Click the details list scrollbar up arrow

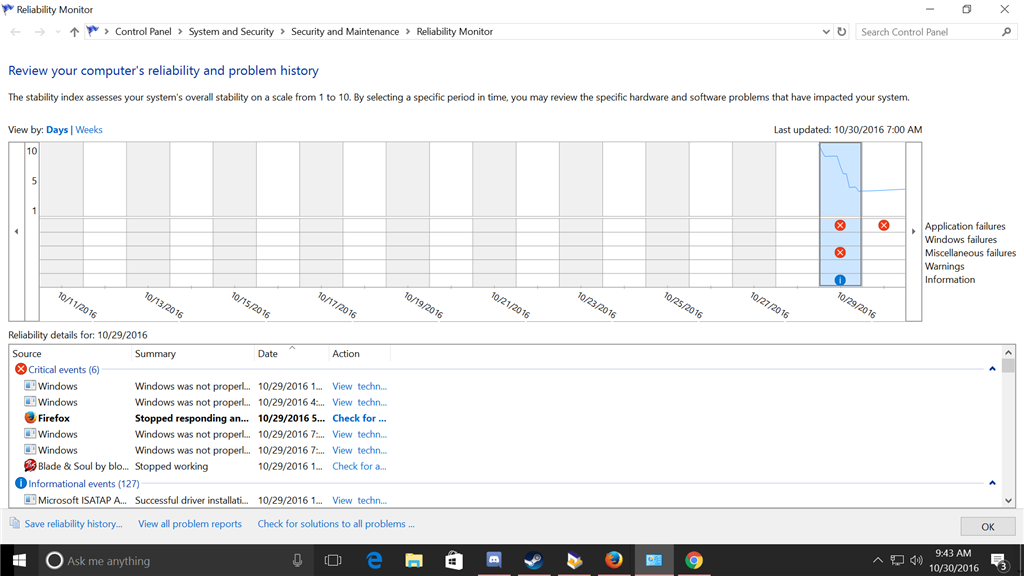pos(1008,353)
